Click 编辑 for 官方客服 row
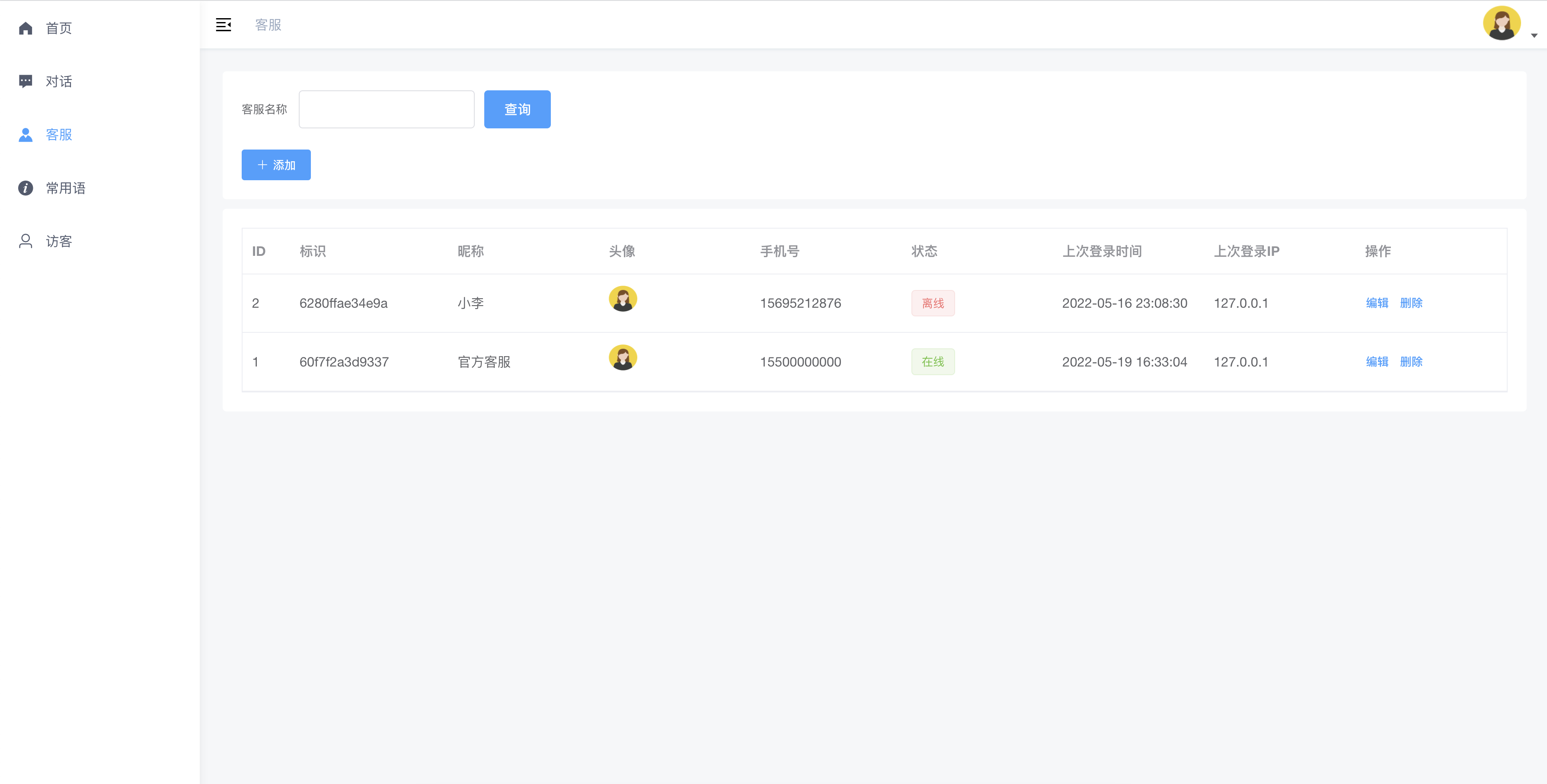The image size is (1547, 784). pyautogui.click(x=1377, y=362)
